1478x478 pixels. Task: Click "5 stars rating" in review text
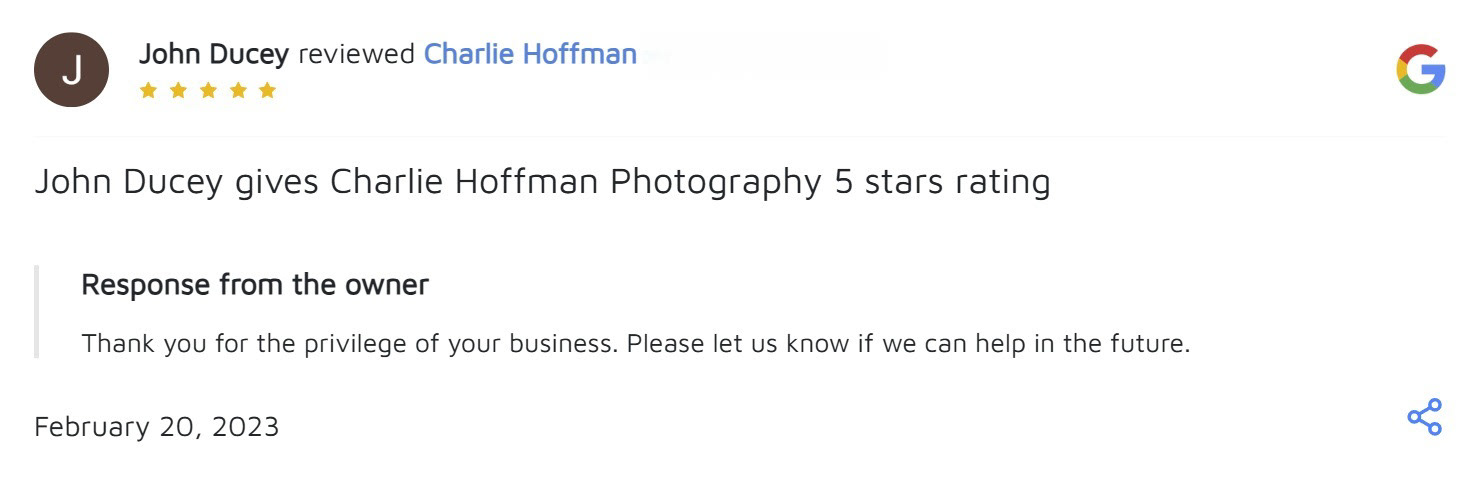941,182
